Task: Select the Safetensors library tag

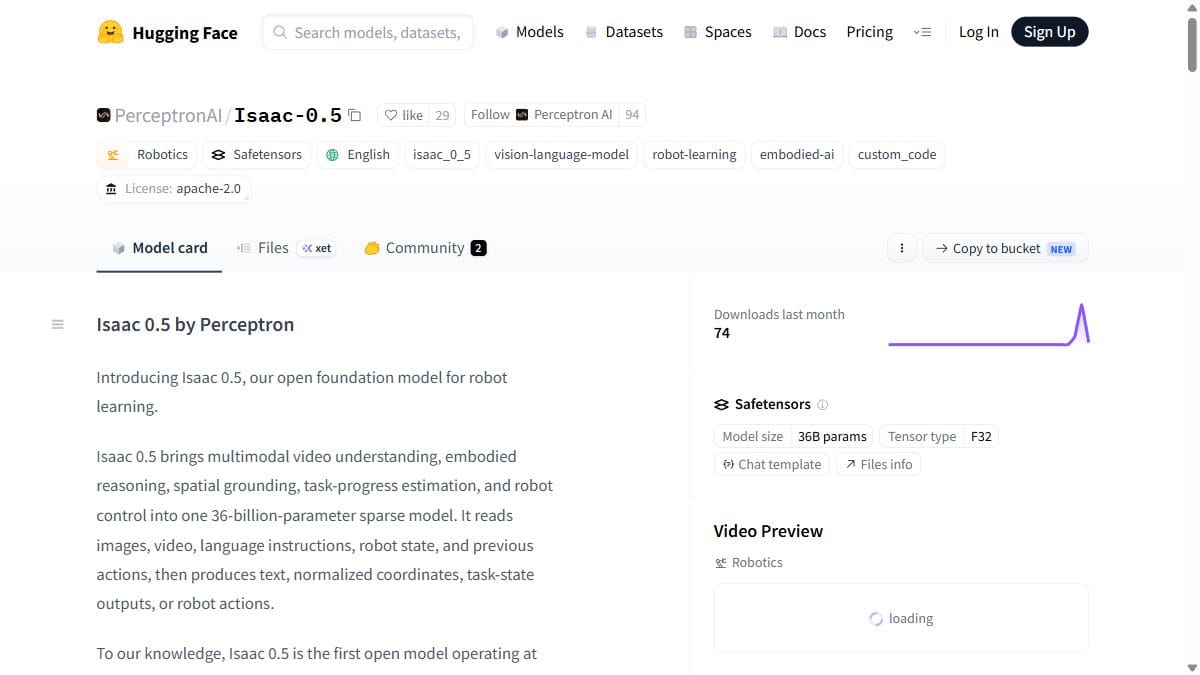Action: pyautogui.click(x=257, y=155)
